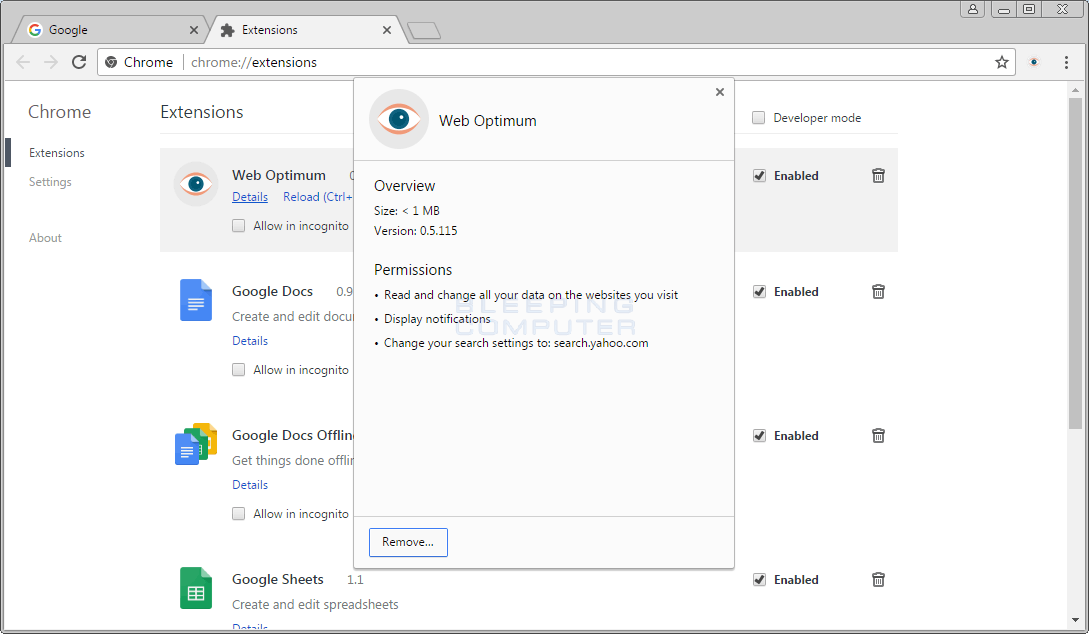Click the scrollbar down arrow
Viewport: 1089px width, 634px height.
[x=1075, y=620]
